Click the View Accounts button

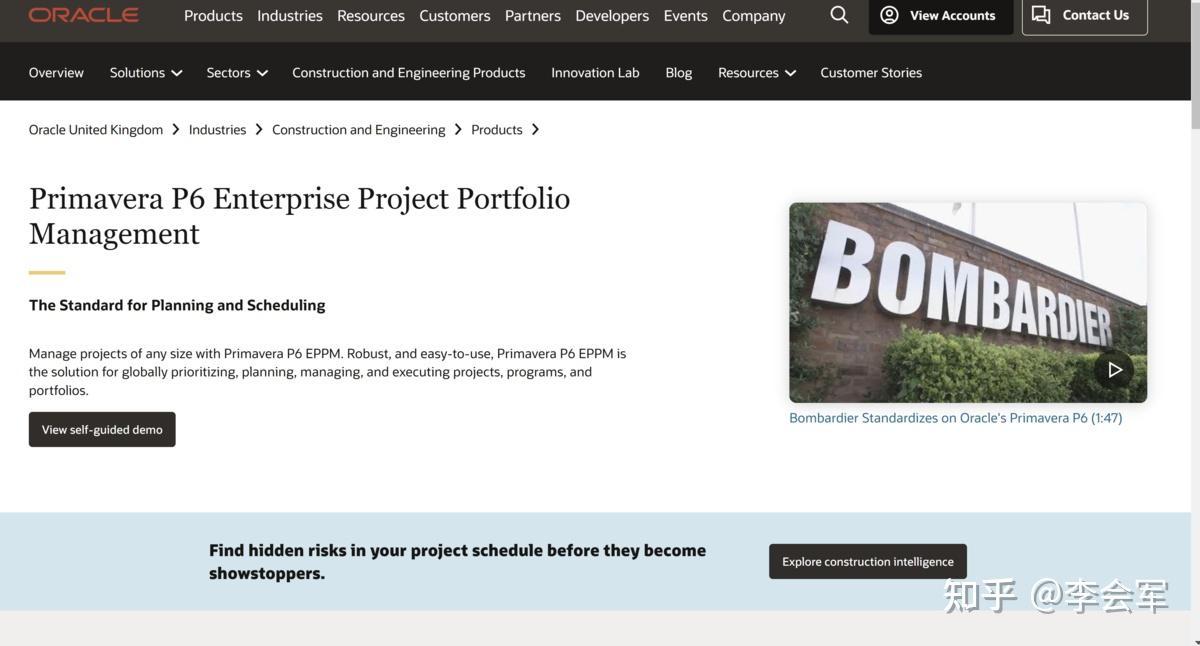[941, 15]
